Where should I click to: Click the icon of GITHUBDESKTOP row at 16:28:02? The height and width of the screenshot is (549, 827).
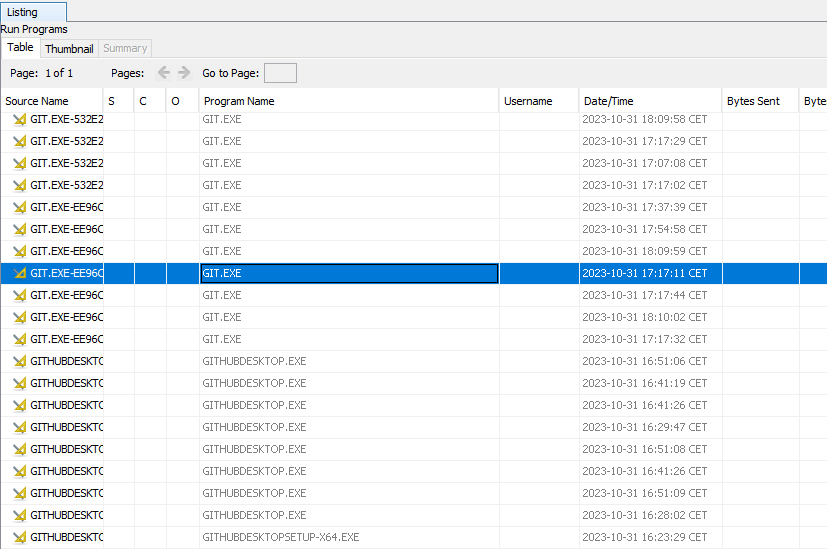coord(19,515)
